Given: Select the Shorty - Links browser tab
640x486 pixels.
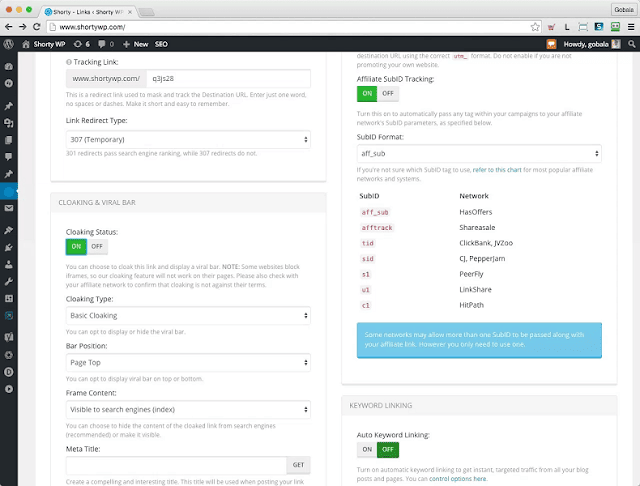Looking at the screenshot, I should click(x=88, y=12).
